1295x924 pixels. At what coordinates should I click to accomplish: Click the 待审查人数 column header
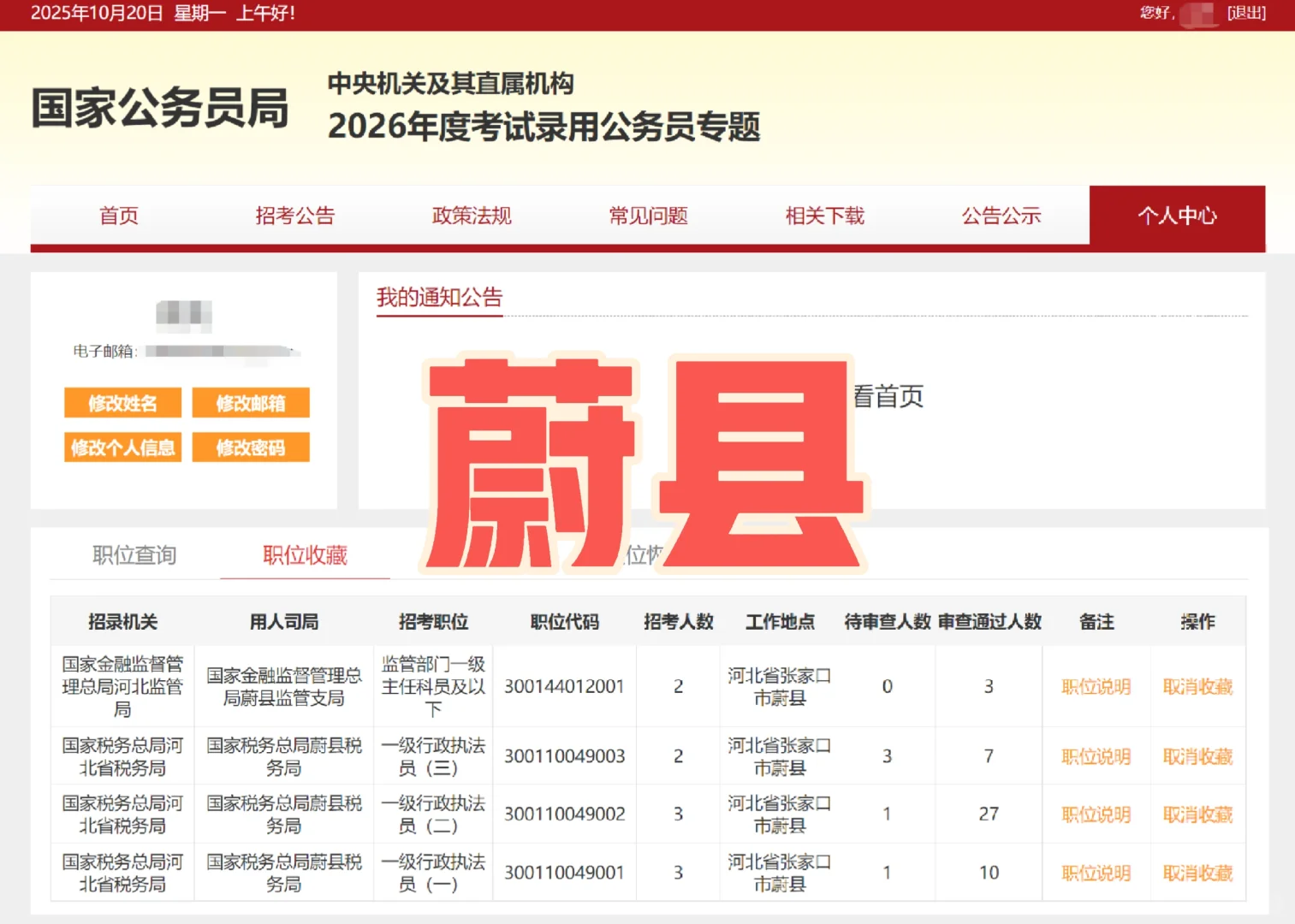click(x=887, y=622)
